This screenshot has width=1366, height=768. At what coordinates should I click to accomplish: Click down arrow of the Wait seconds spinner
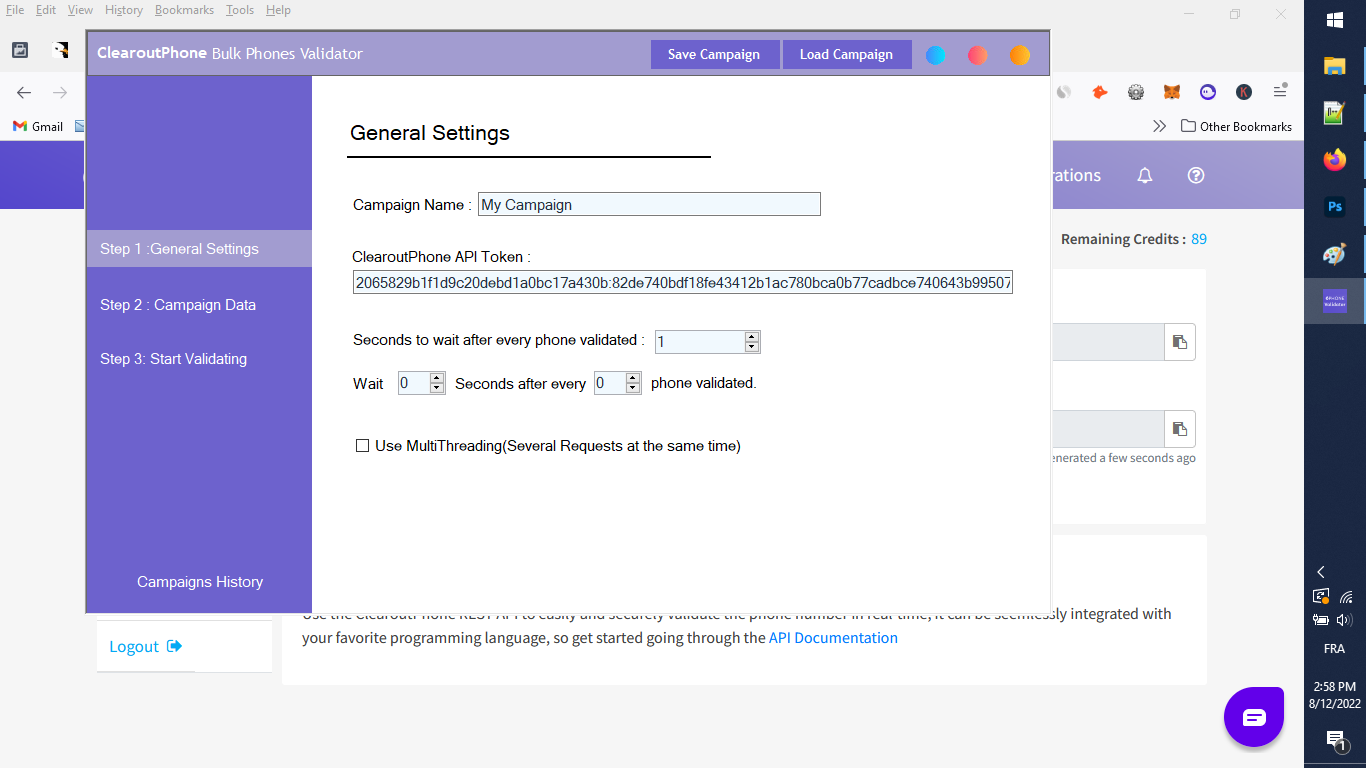(x=436, y=388)
